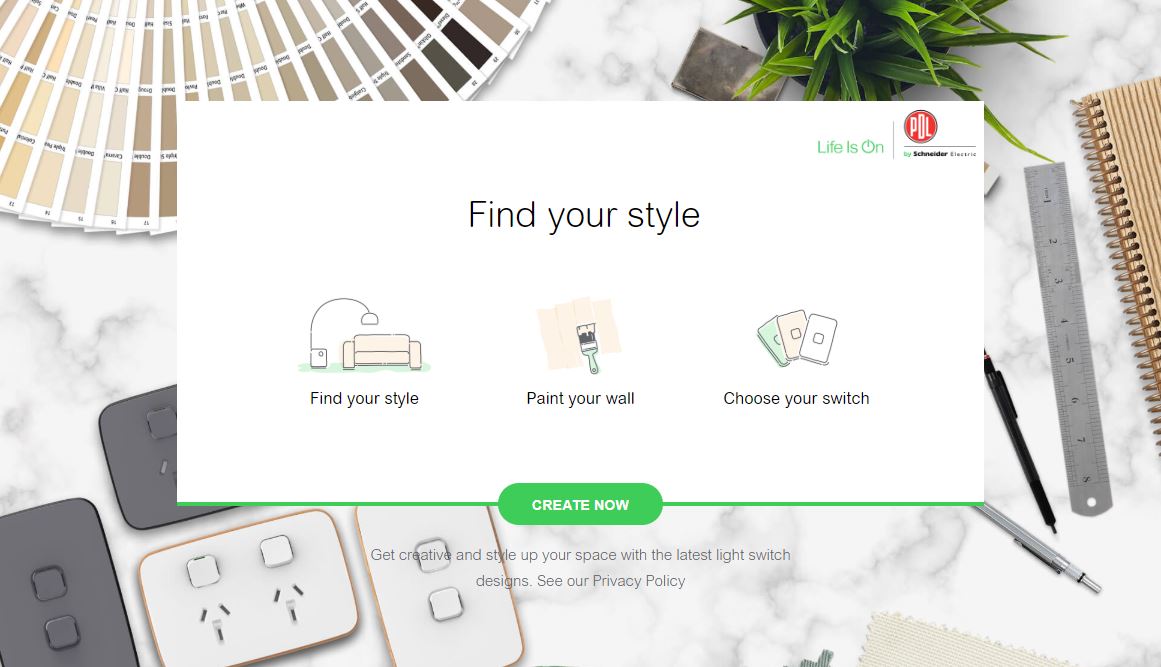Click the red PDL logo
This screenshot has height=667, width=1161.
tap(920, 127)
